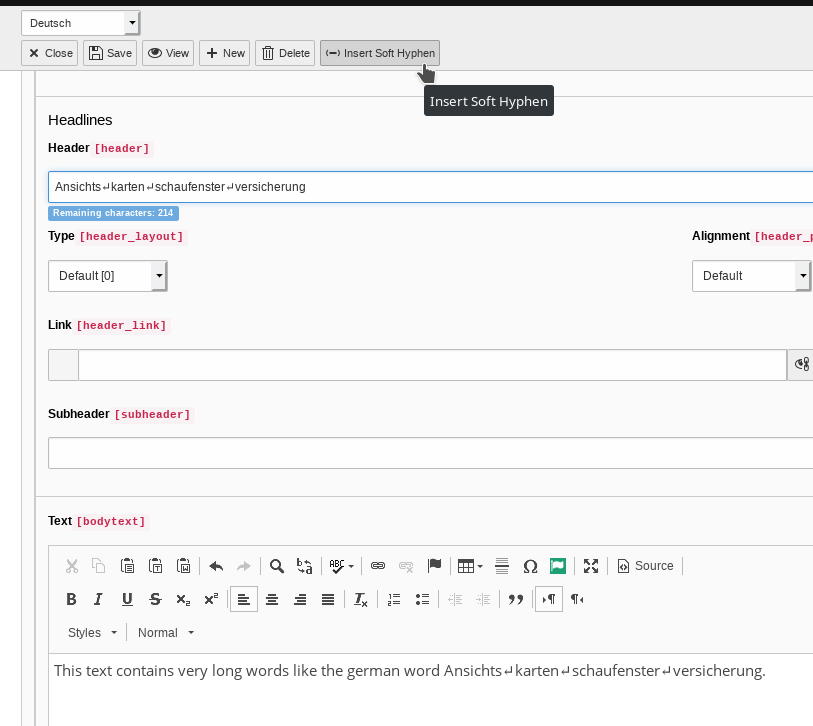
Task: Open the header Type dropdown
Action: [x=107, y=276]
